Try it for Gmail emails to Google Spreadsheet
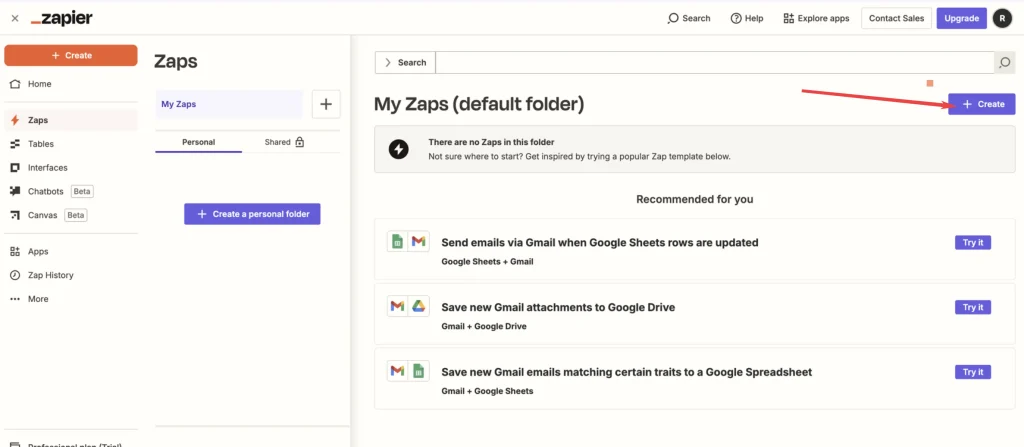The height and width of the screenshot is (447, 1024). point(973,372)
